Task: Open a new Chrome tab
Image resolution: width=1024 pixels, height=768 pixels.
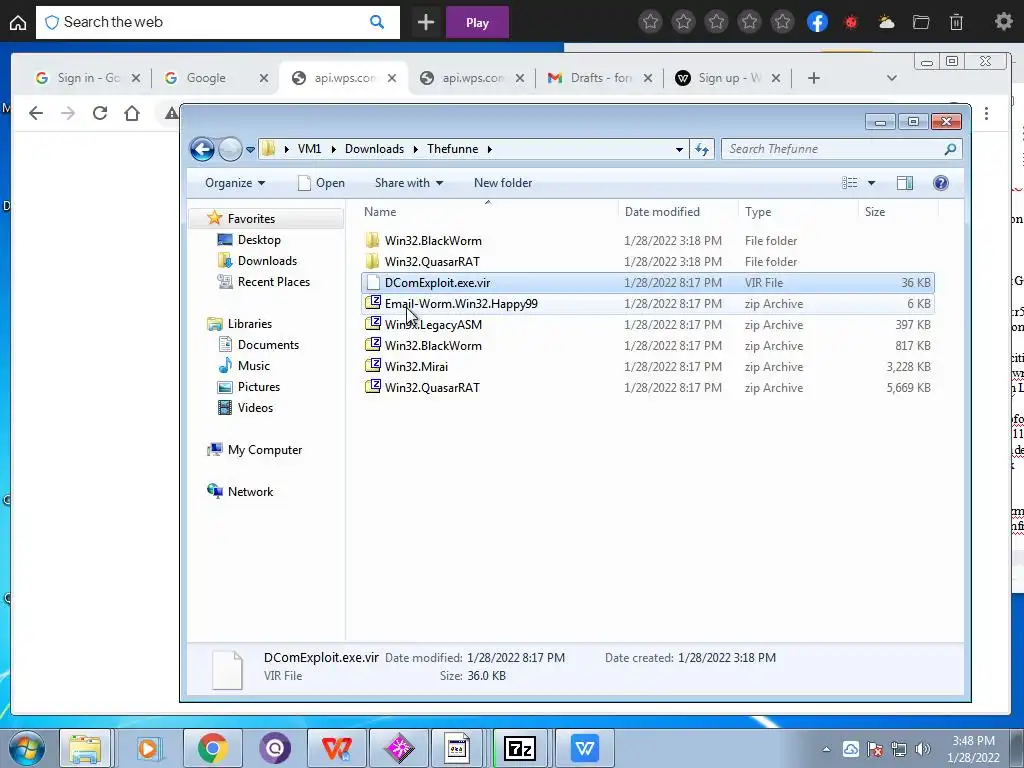Action: [814, 78]
